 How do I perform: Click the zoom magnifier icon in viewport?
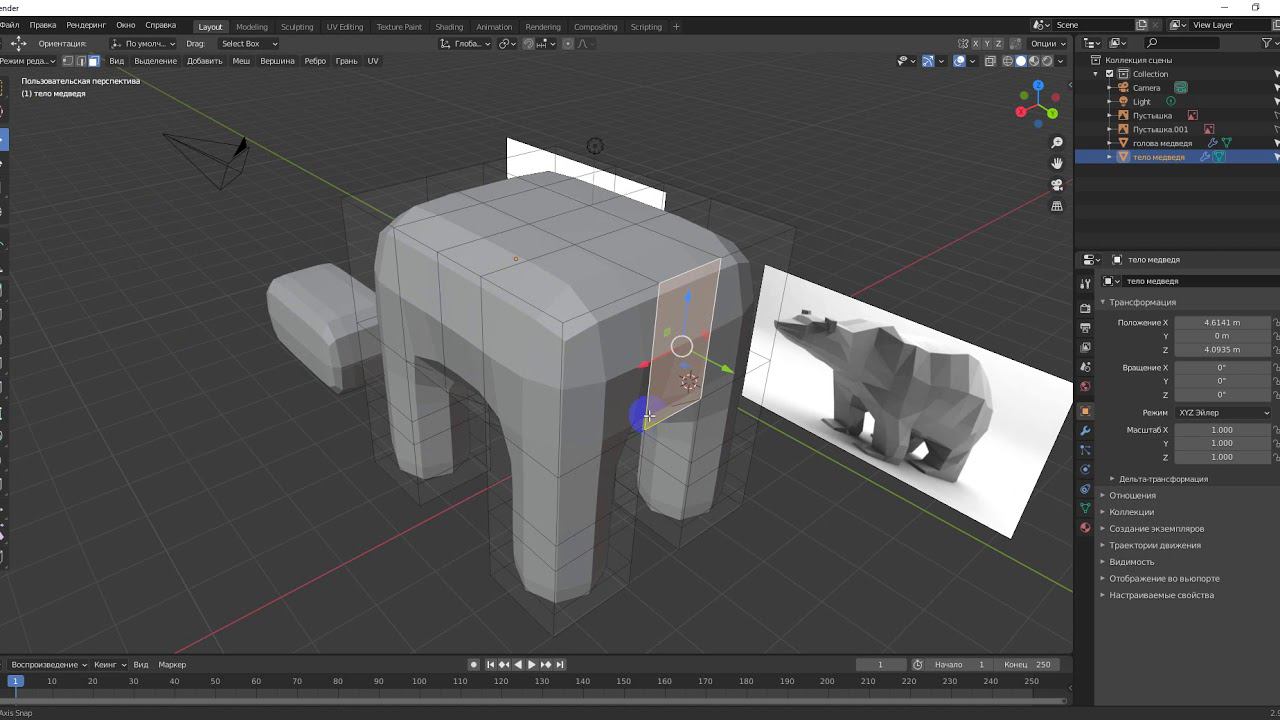click(x=1057, y=143)
